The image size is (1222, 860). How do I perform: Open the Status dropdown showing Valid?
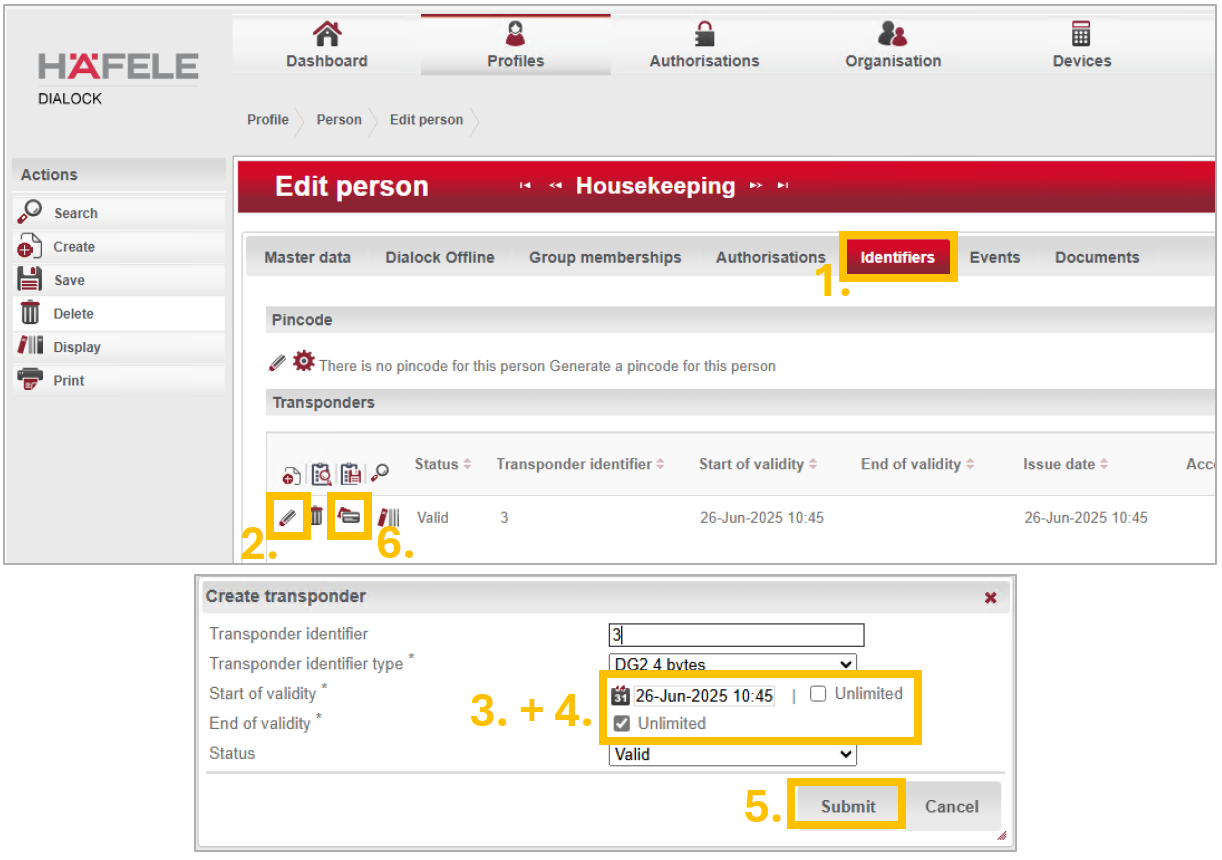(733, 754)
